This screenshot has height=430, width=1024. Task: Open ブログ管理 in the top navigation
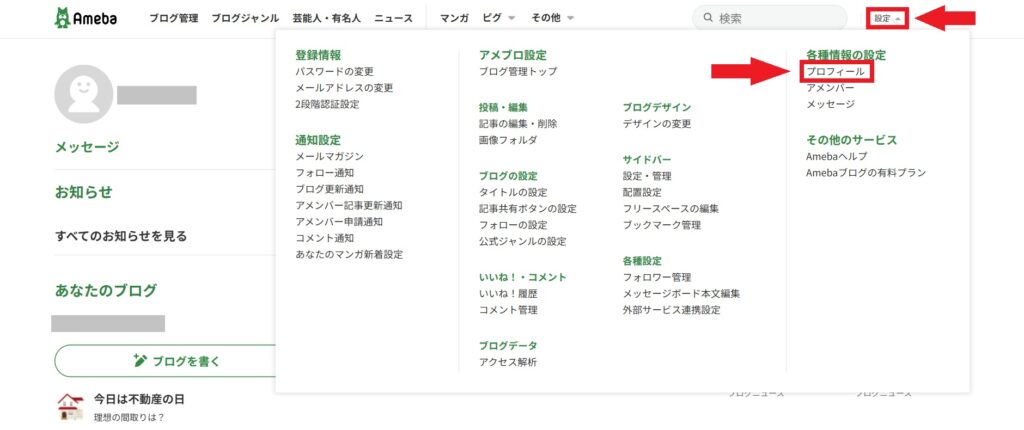pyautogui.click(x=174, y=18)
